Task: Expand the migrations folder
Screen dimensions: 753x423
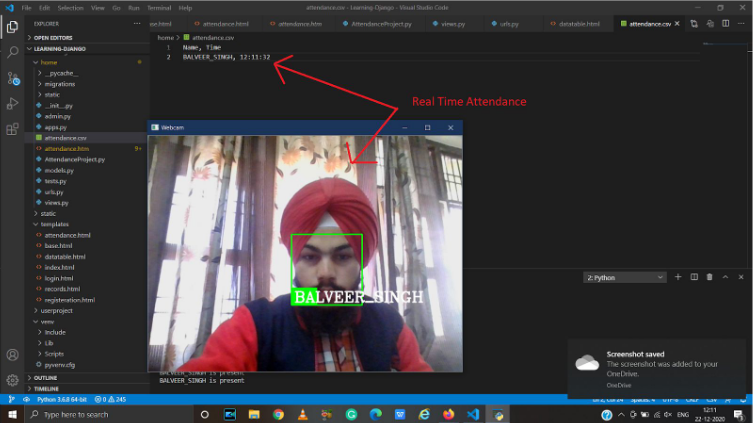Action: 61,84
